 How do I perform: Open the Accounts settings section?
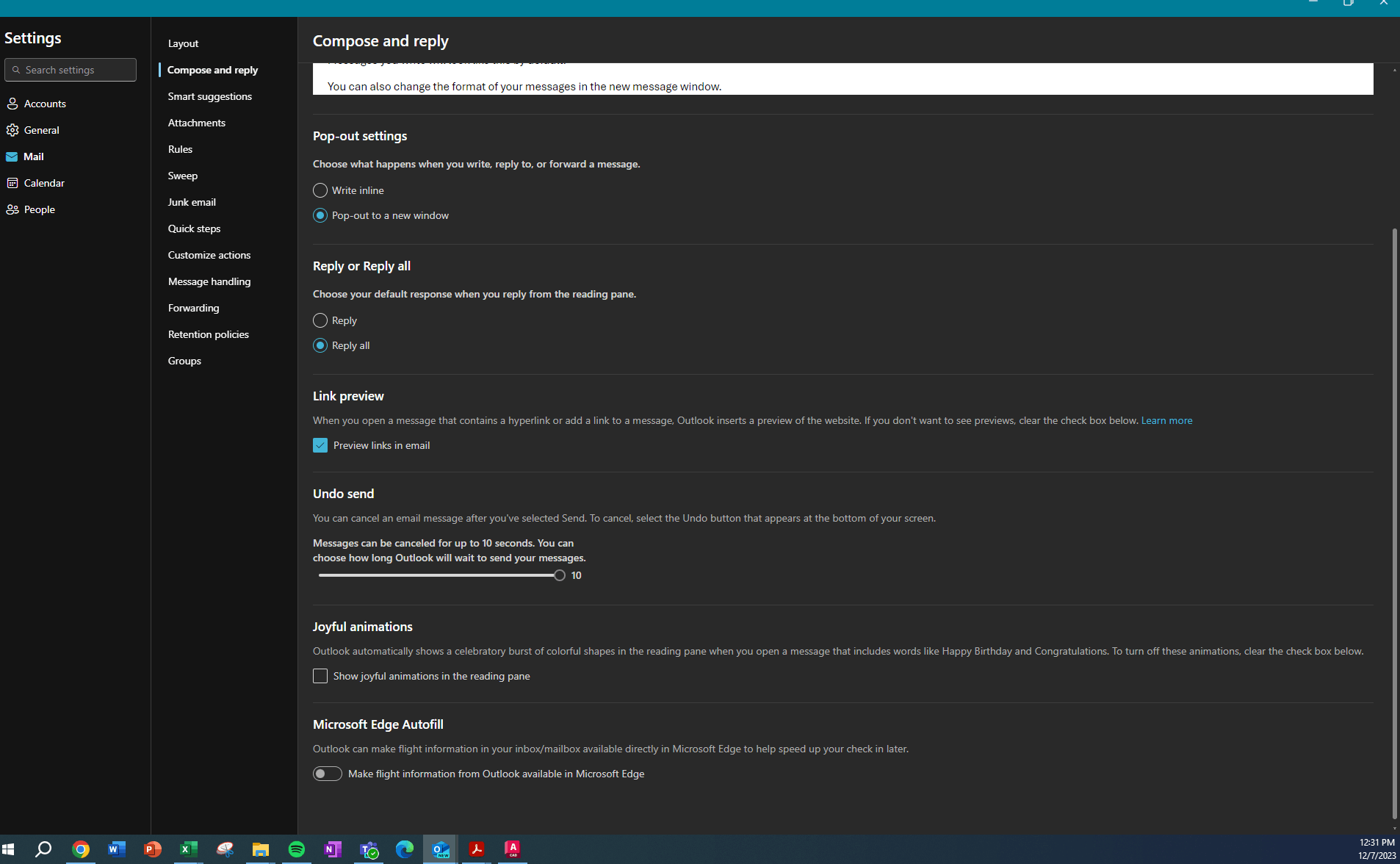(x=46, y=103)
